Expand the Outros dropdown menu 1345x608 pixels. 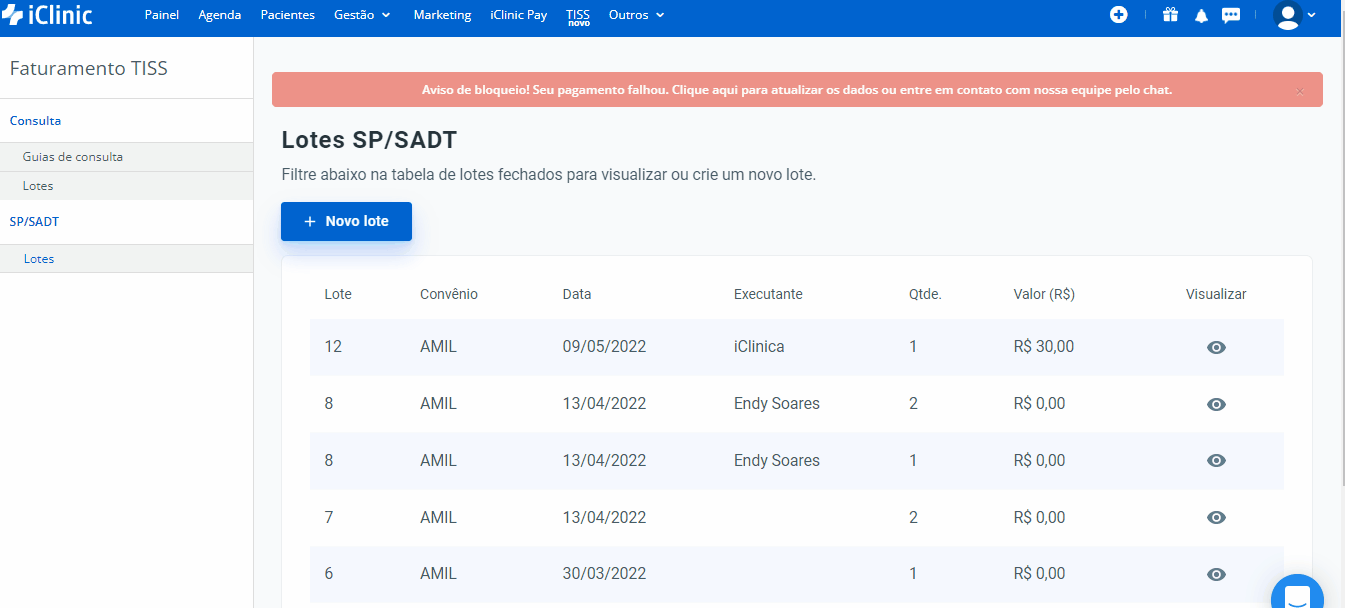point(636,15)
